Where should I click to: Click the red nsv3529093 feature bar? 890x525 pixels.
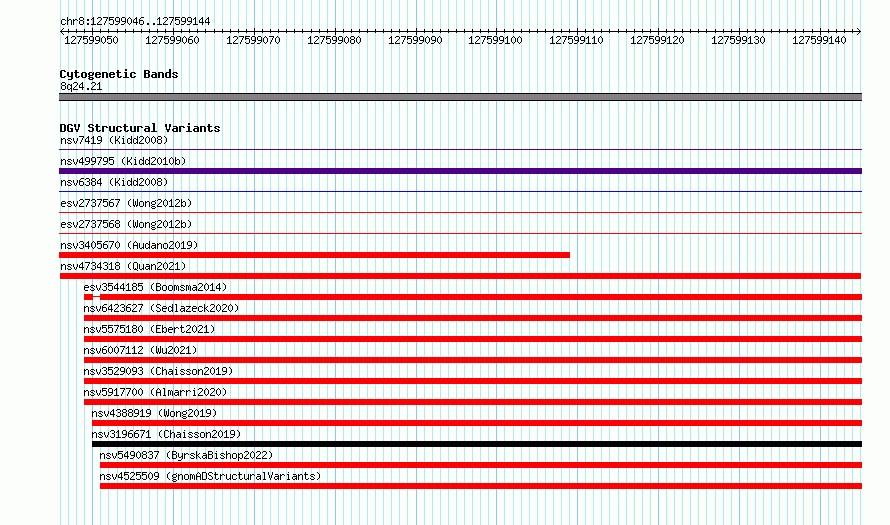click(x=473, y=381)
